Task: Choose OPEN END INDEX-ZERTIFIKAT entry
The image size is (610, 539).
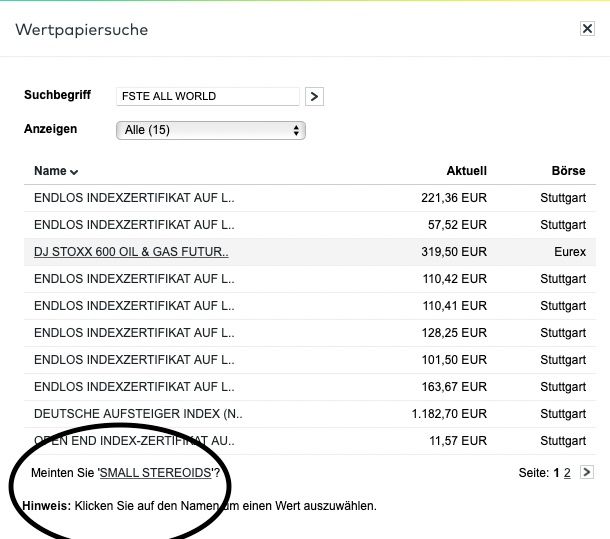Action: click(x=134, y=441)
